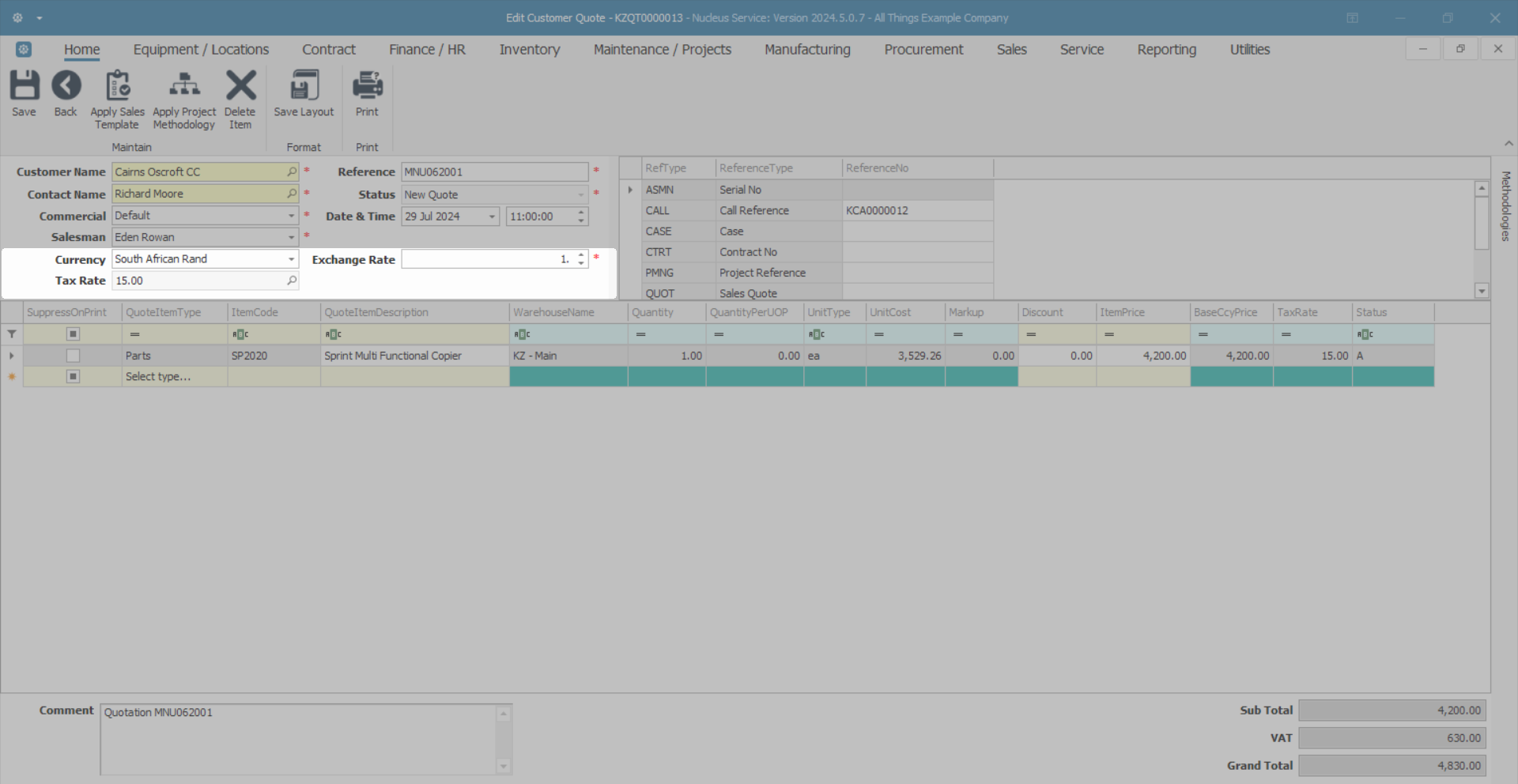Open the Reporting tab

pos(1167,49)
